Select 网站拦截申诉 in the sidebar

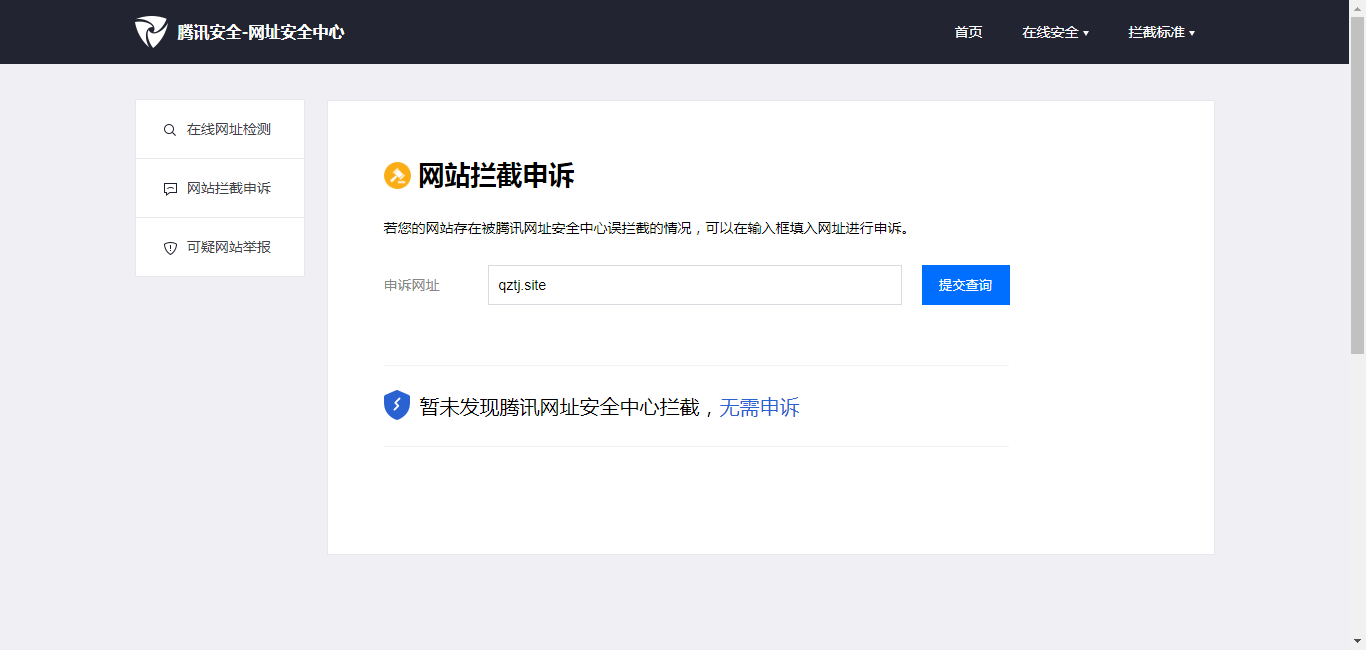click(220, 188)
